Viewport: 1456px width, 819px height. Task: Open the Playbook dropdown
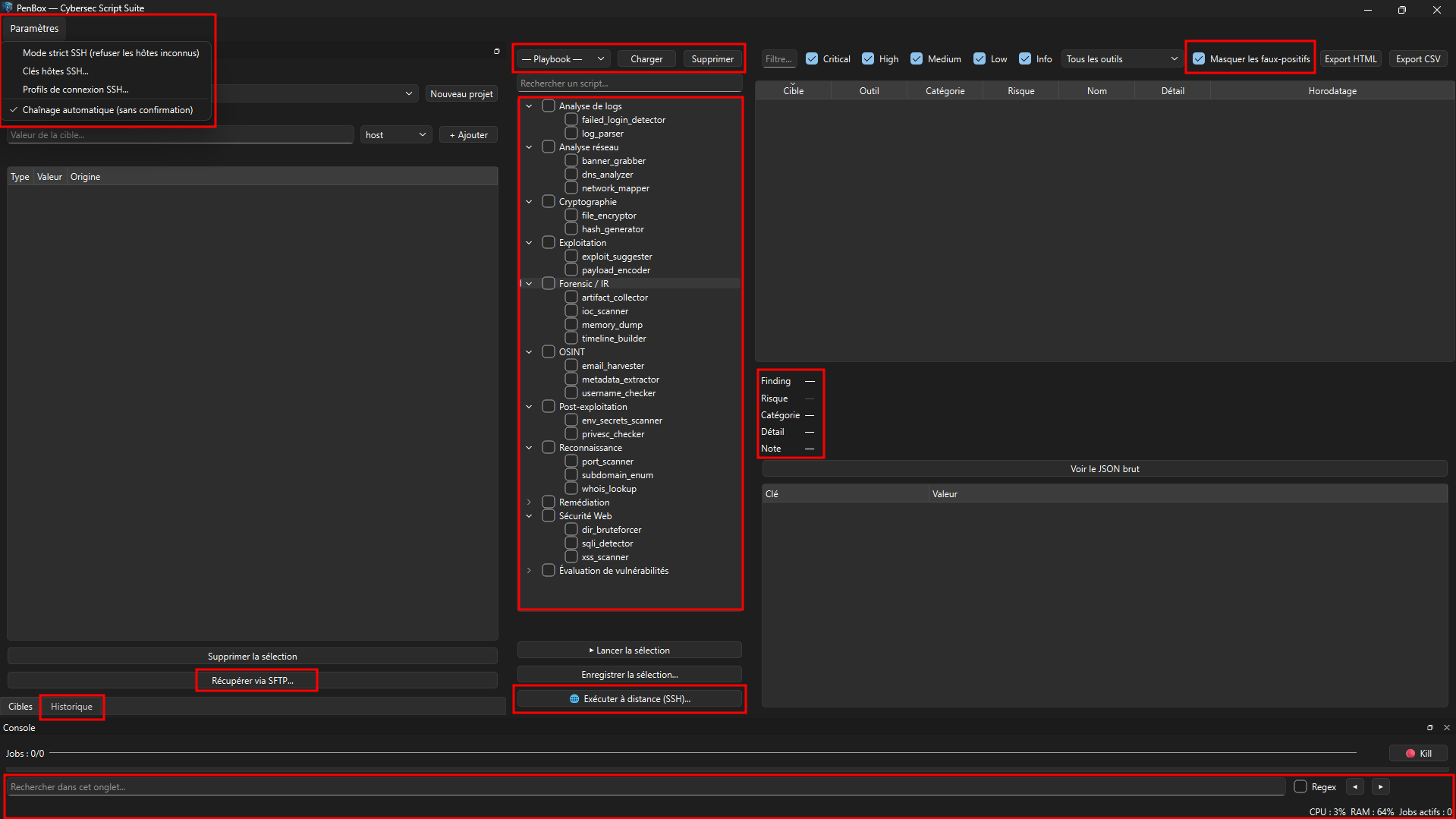click(564, 58)
